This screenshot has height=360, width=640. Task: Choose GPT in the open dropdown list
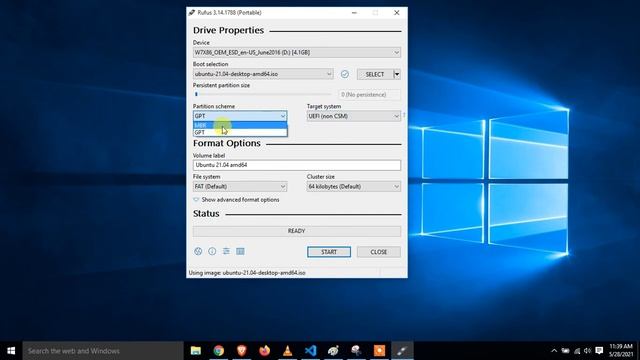pyautogui.click(x=240, y=133)
